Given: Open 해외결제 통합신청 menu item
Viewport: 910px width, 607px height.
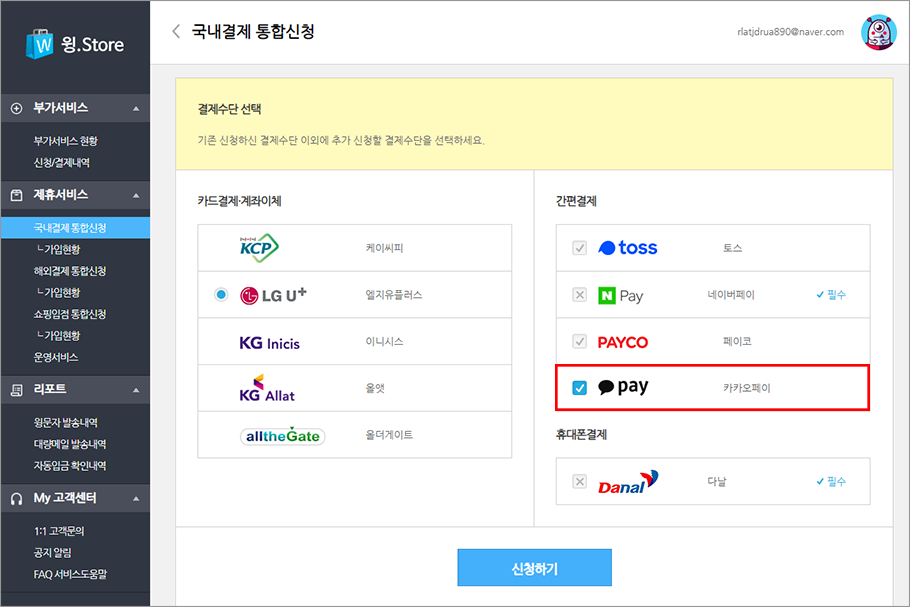Looking at the screenshot, I should (x=70, y=271).
